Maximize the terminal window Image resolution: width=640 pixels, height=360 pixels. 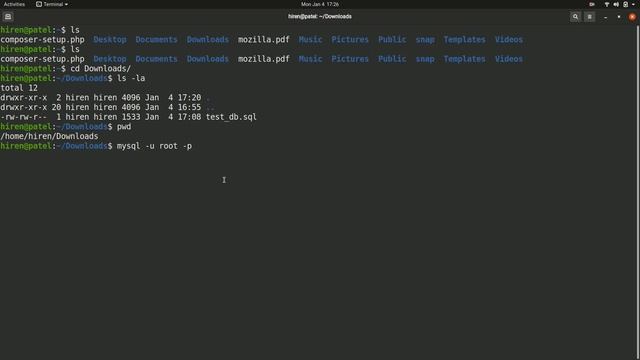tap(619, 17)
